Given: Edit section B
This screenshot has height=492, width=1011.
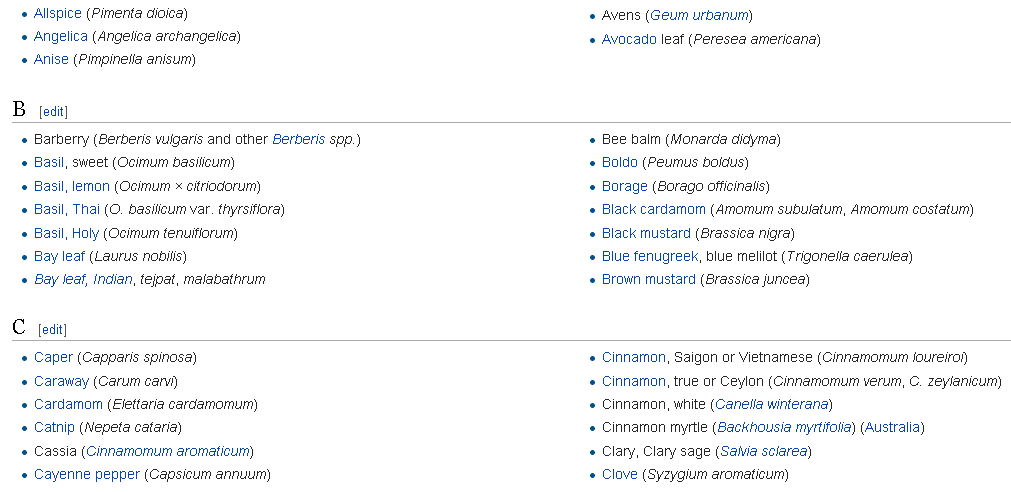Looking at the screenshot, I should 53,112.
